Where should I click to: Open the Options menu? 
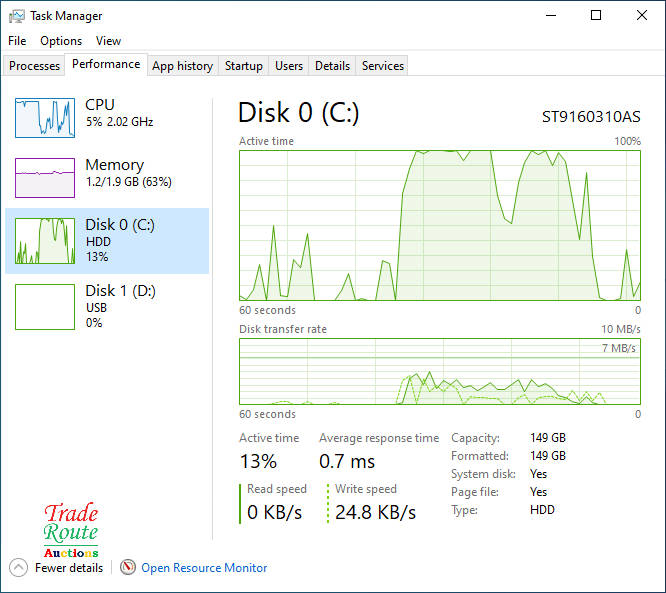(x=61, y=41)
